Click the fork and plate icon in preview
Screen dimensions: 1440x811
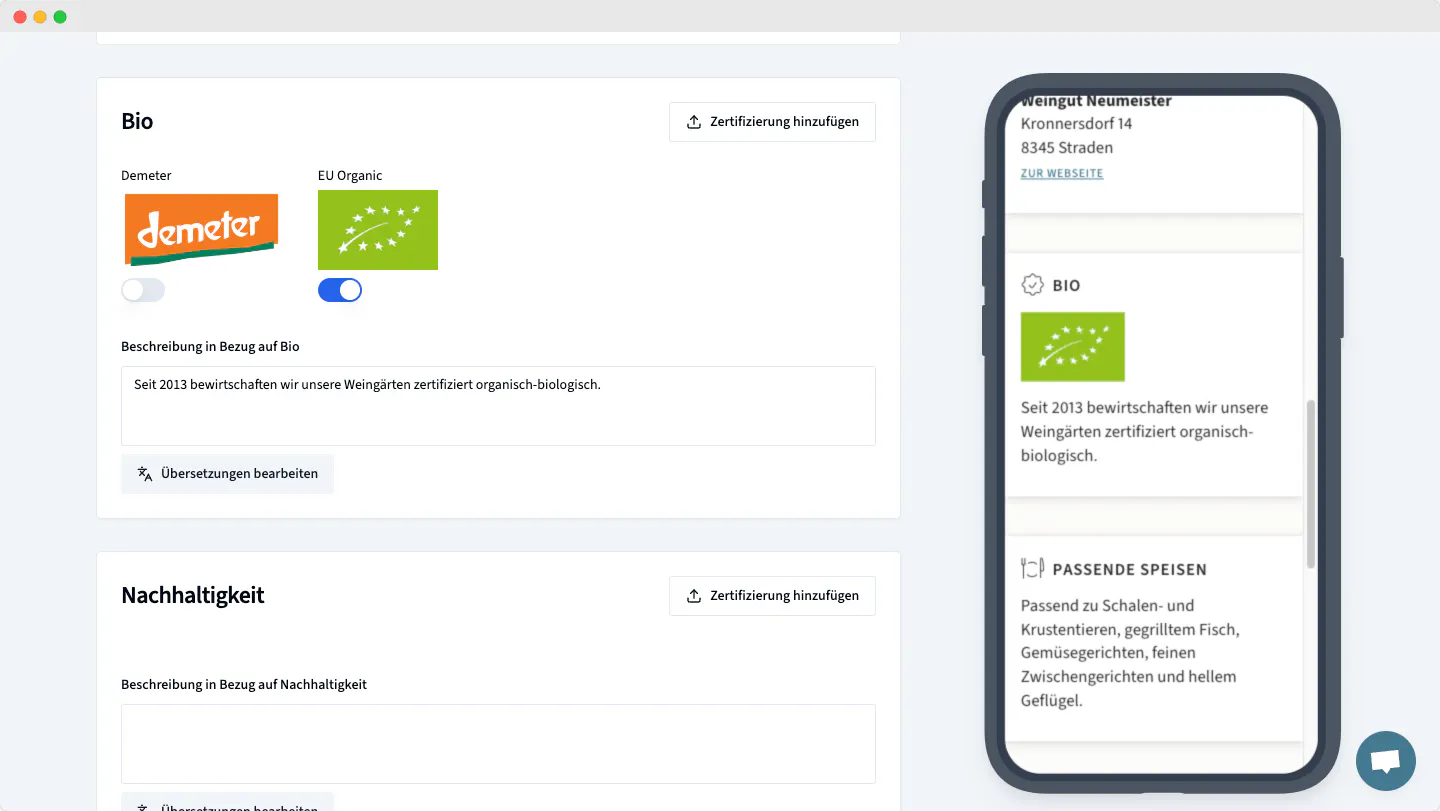click(1032, 569)
